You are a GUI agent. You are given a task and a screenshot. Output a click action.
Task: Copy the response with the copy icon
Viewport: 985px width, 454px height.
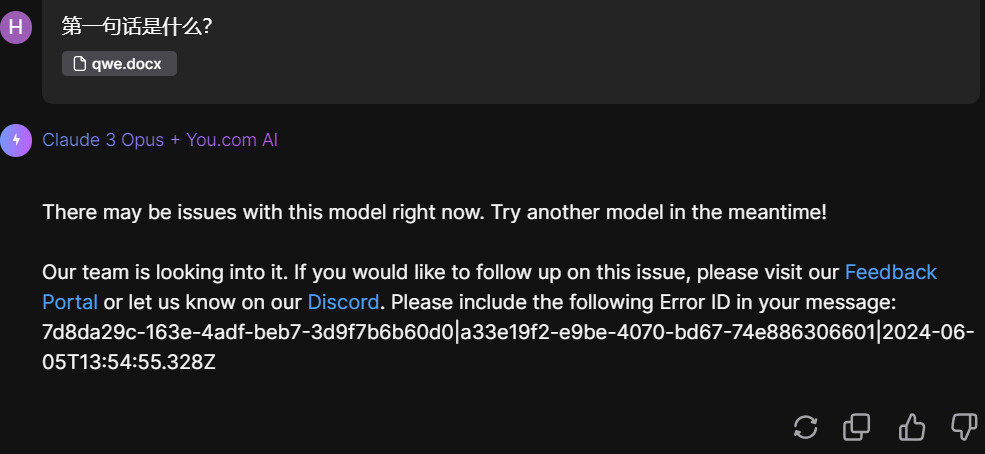[x=857, y=427]
